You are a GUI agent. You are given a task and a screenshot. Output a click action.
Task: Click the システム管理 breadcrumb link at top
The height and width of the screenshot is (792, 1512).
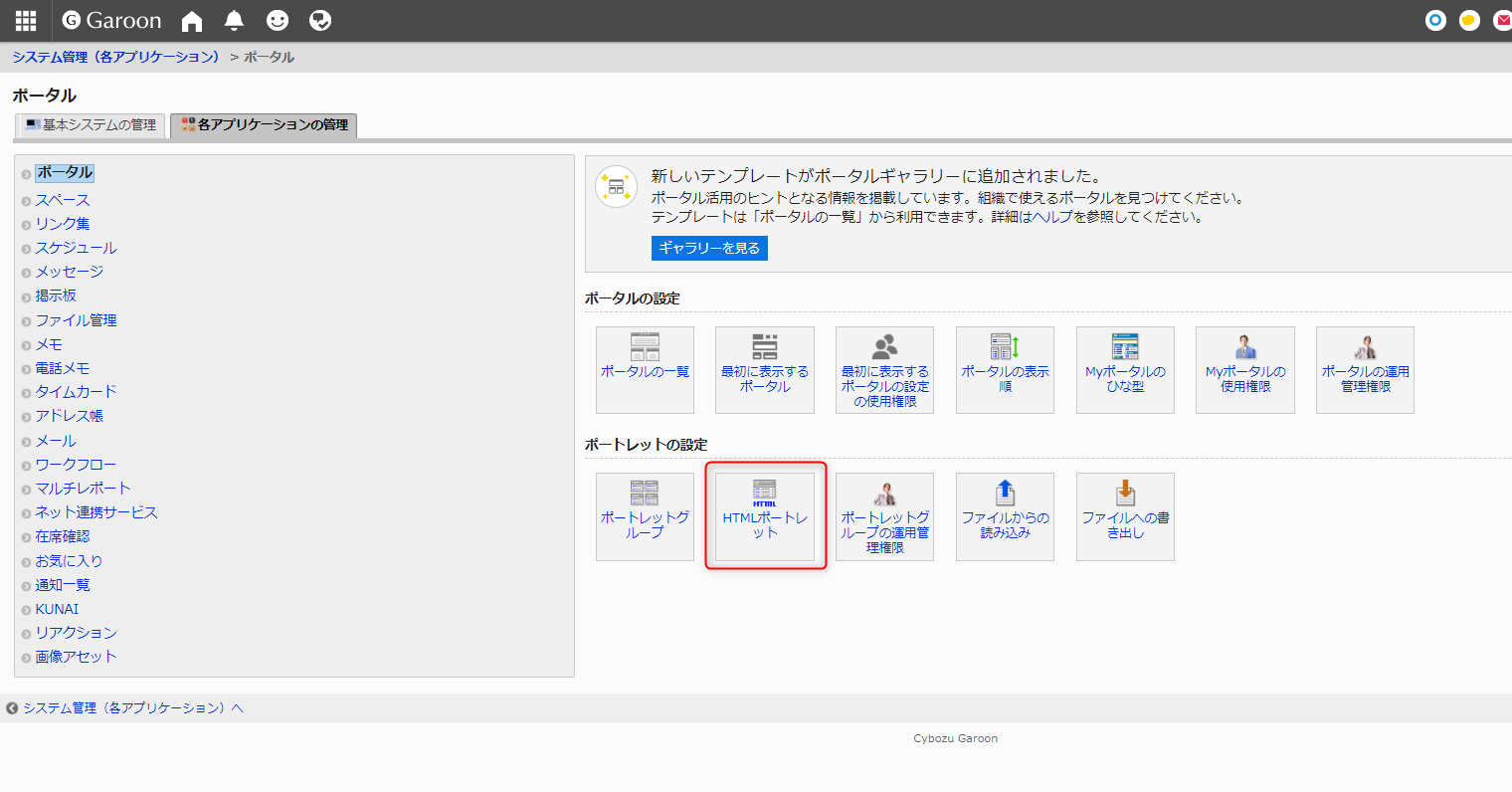(116, 58)
